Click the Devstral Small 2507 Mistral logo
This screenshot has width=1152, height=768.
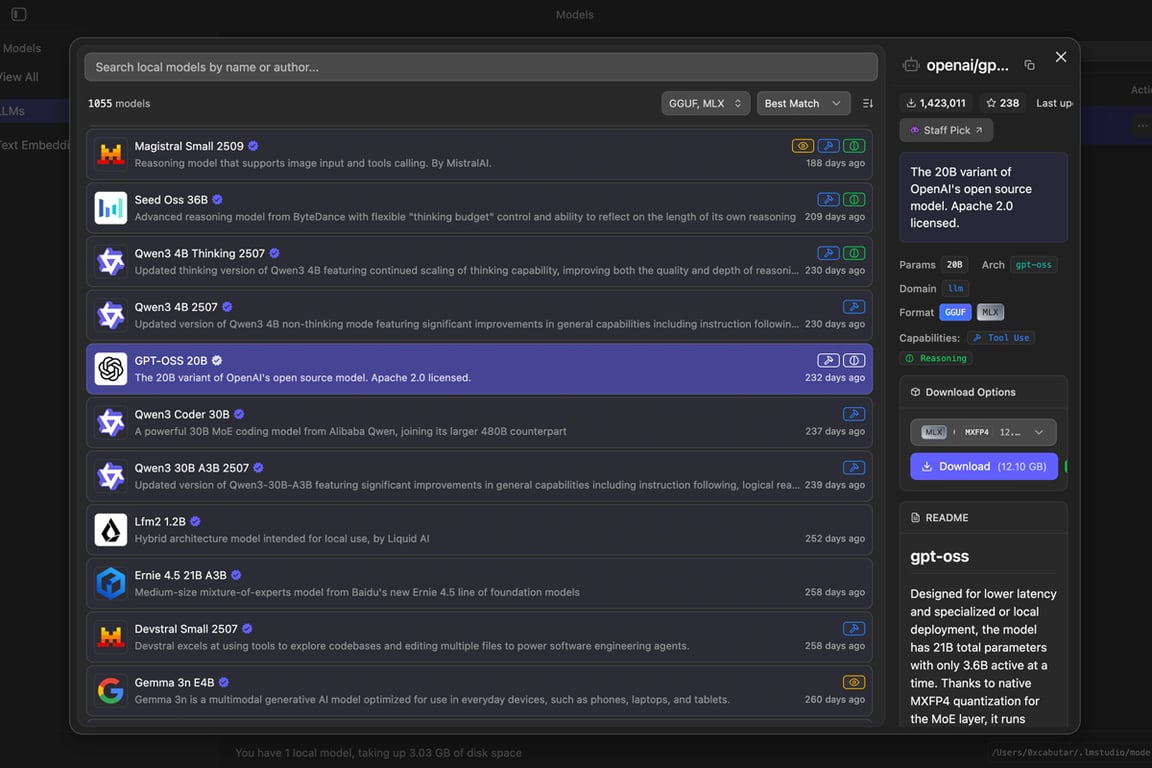click(111, 637)
